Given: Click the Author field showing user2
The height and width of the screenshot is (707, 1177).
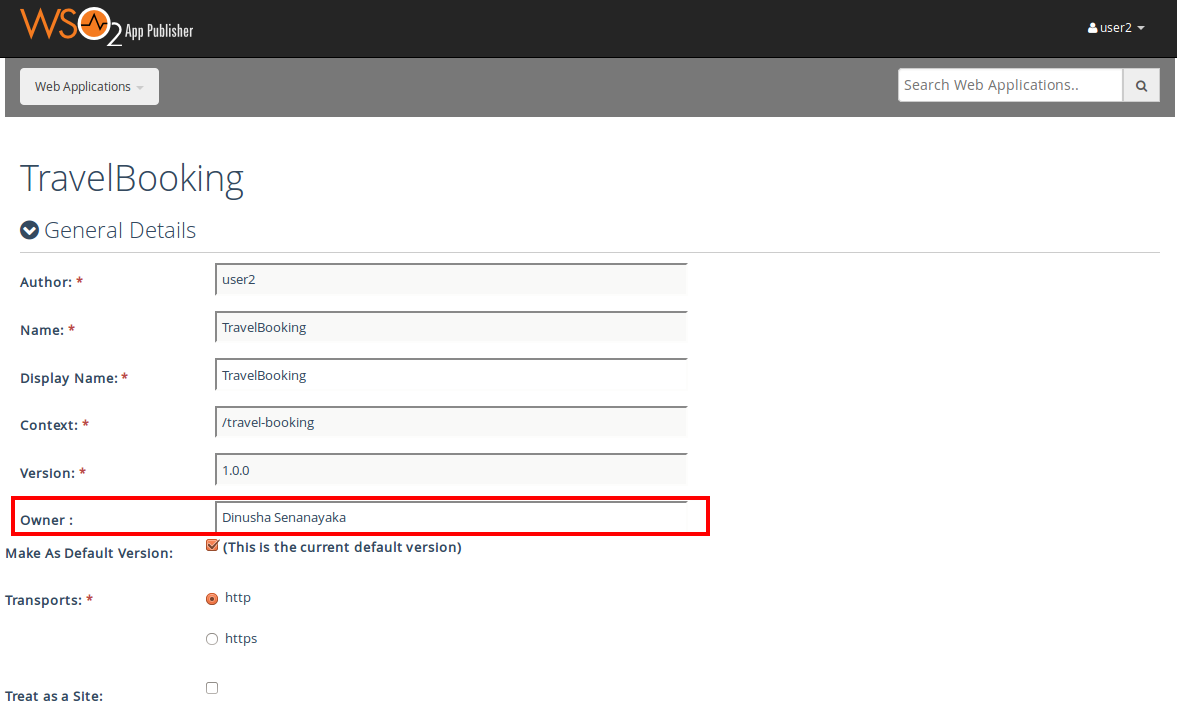Looking at the screenshot, I should pyautogui.click(x=450, y=279).
